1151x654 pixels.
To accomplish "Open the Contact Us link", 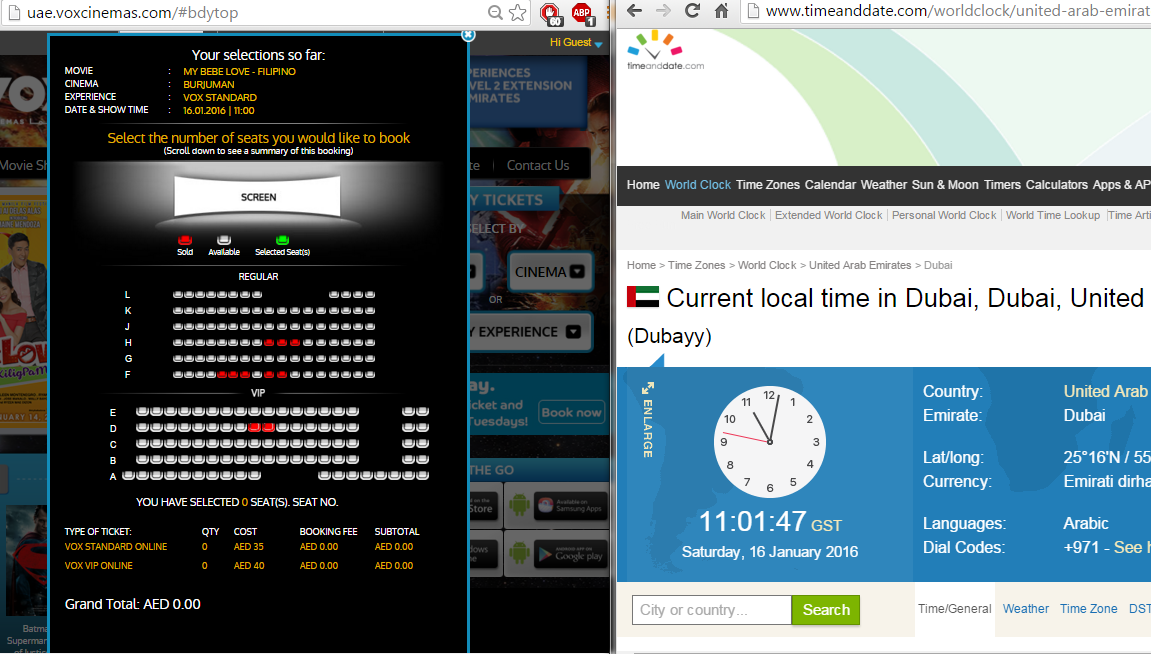I will 538,166.
